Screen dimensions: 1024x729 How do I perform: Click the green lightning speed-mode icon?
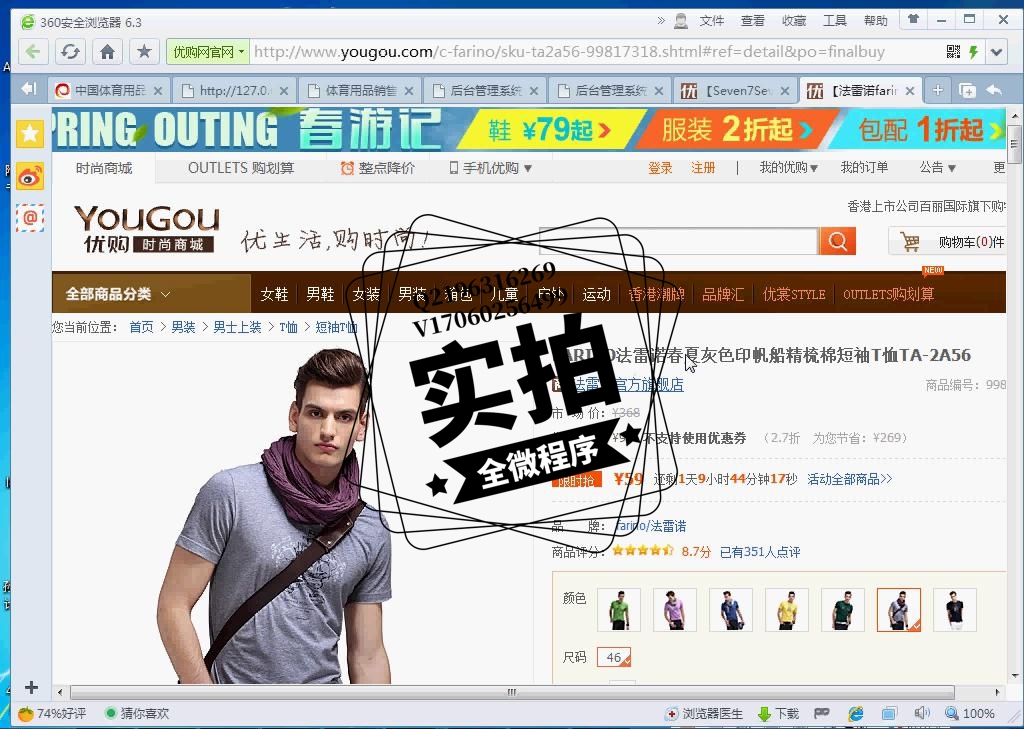(x=974, y=52)
